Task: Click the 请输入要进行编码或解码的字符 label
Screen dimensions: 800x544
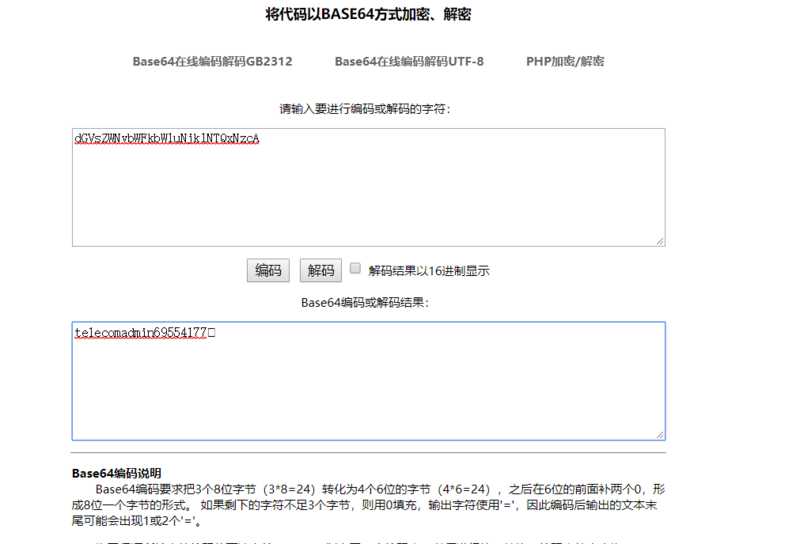Action: pos(365,109)
